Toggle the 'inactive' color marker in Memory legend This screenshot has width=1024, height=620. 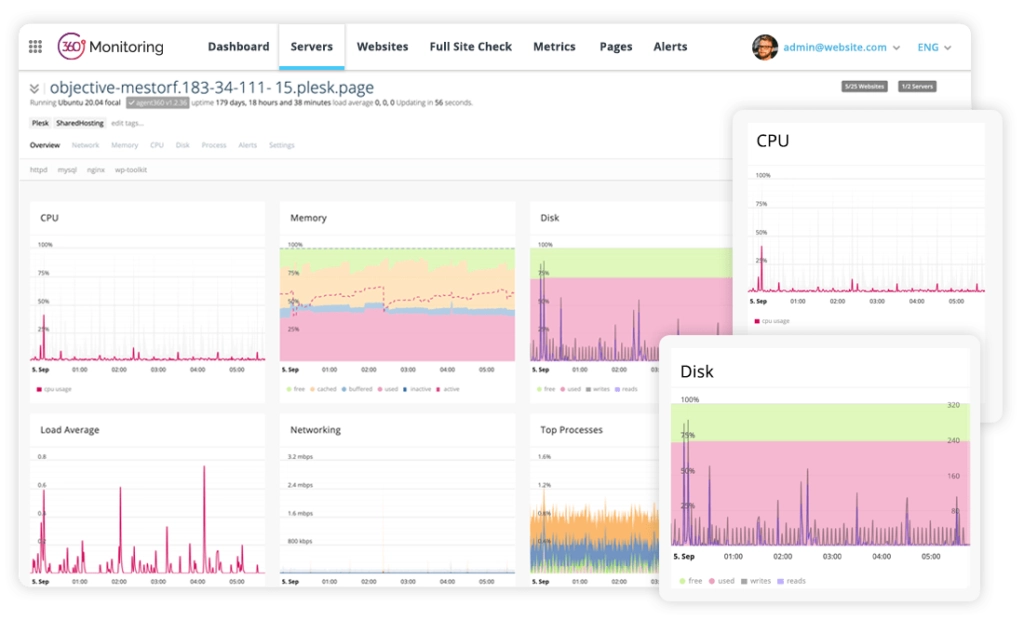pyautogui.click(x=404, y=389)
